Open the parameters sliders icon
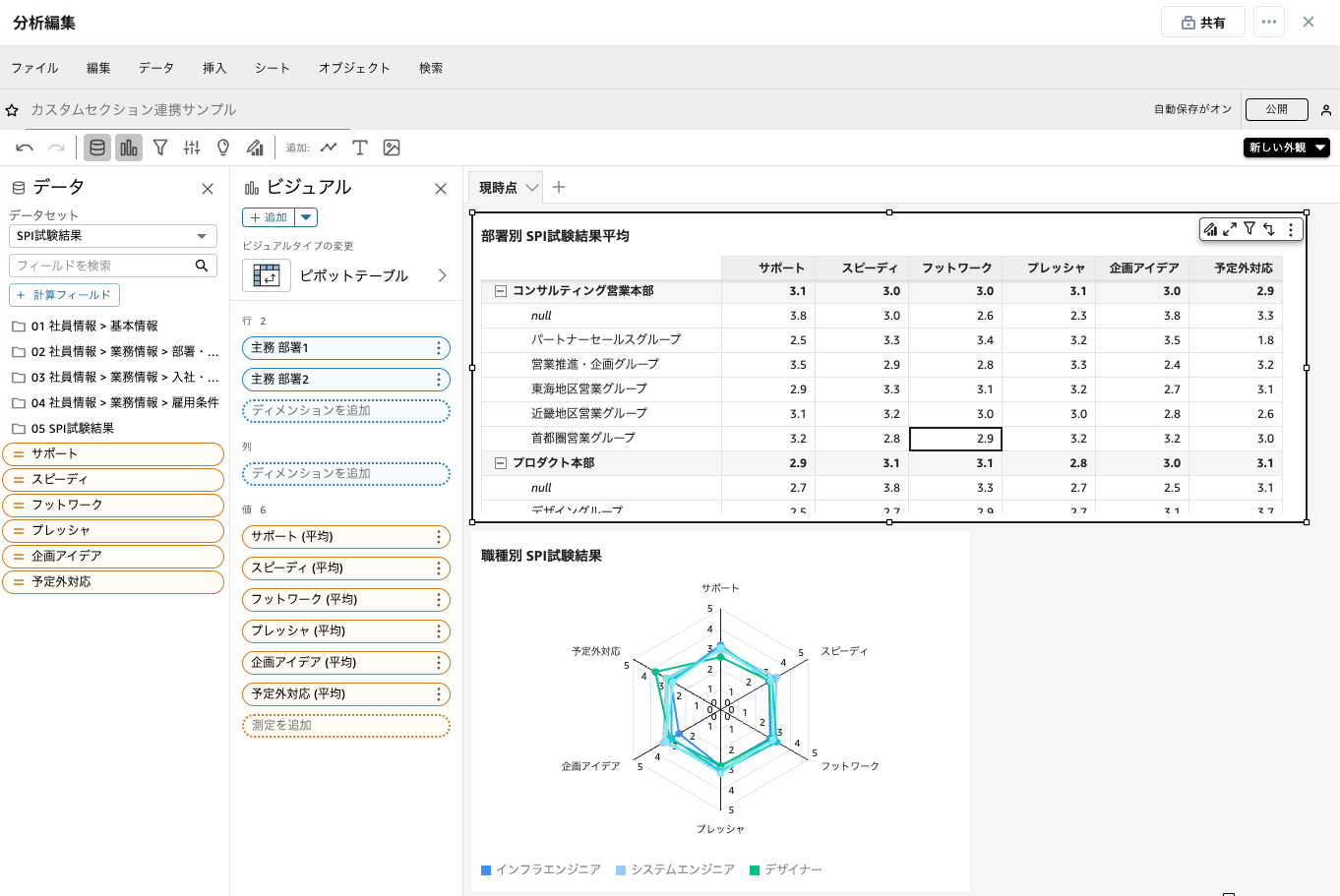 click(x=192, y=148)
